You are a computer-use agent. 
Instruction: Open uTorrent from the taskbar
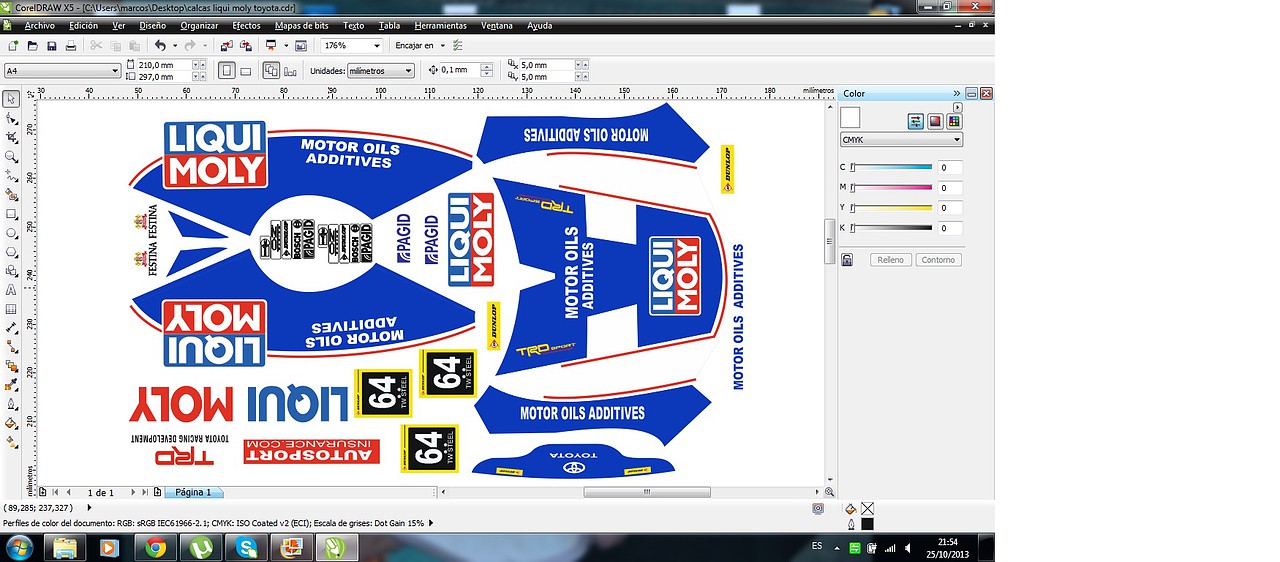click(201, 548)
